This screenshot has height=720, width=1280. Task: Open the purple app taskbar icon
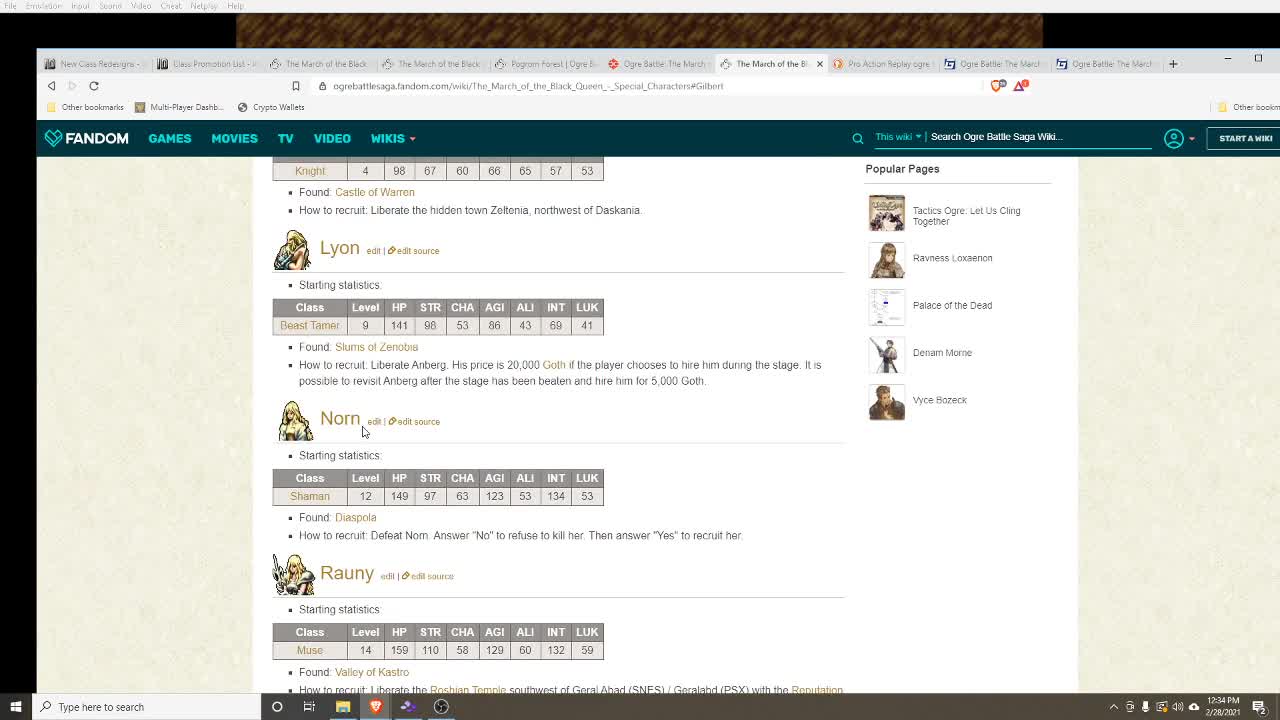click(x=408, y=707)
